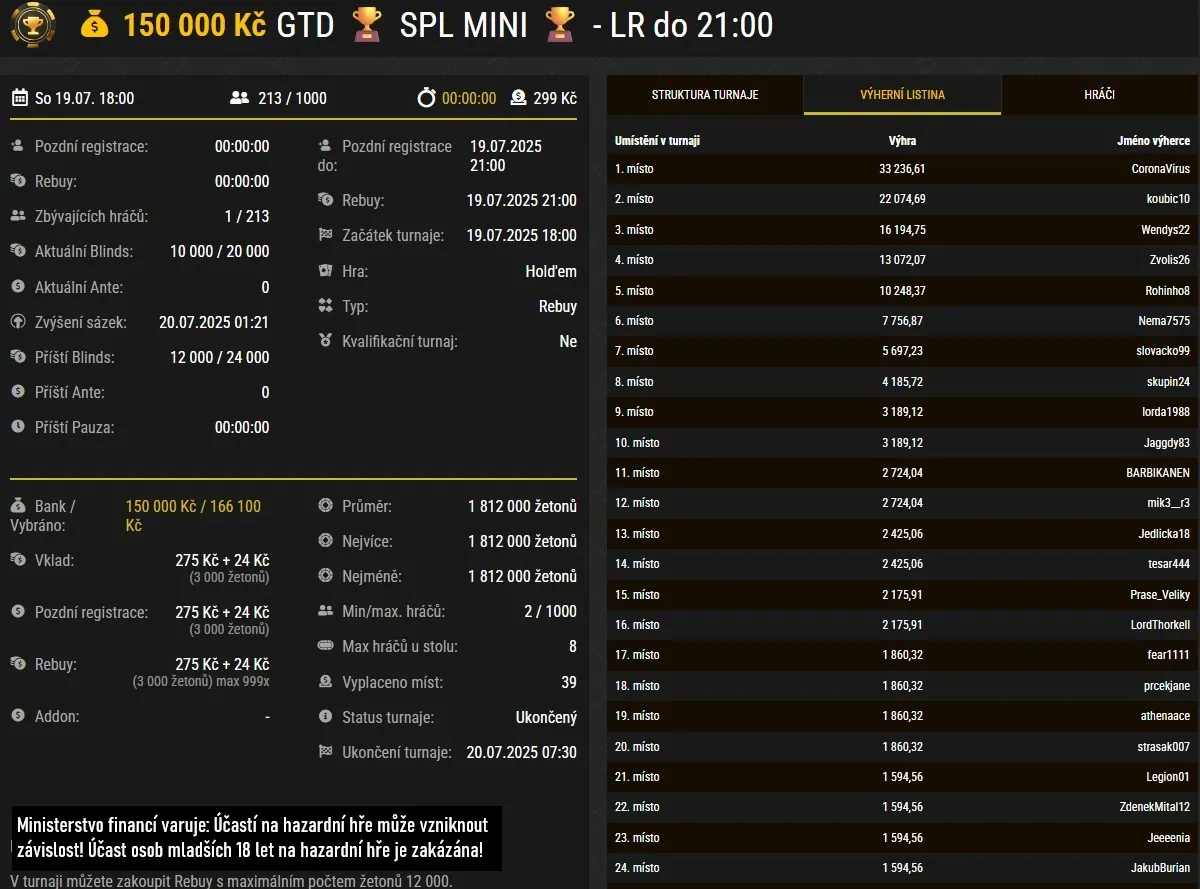
Task: Switch to the Výherní listina tab
Action: (x=902, y=95)
